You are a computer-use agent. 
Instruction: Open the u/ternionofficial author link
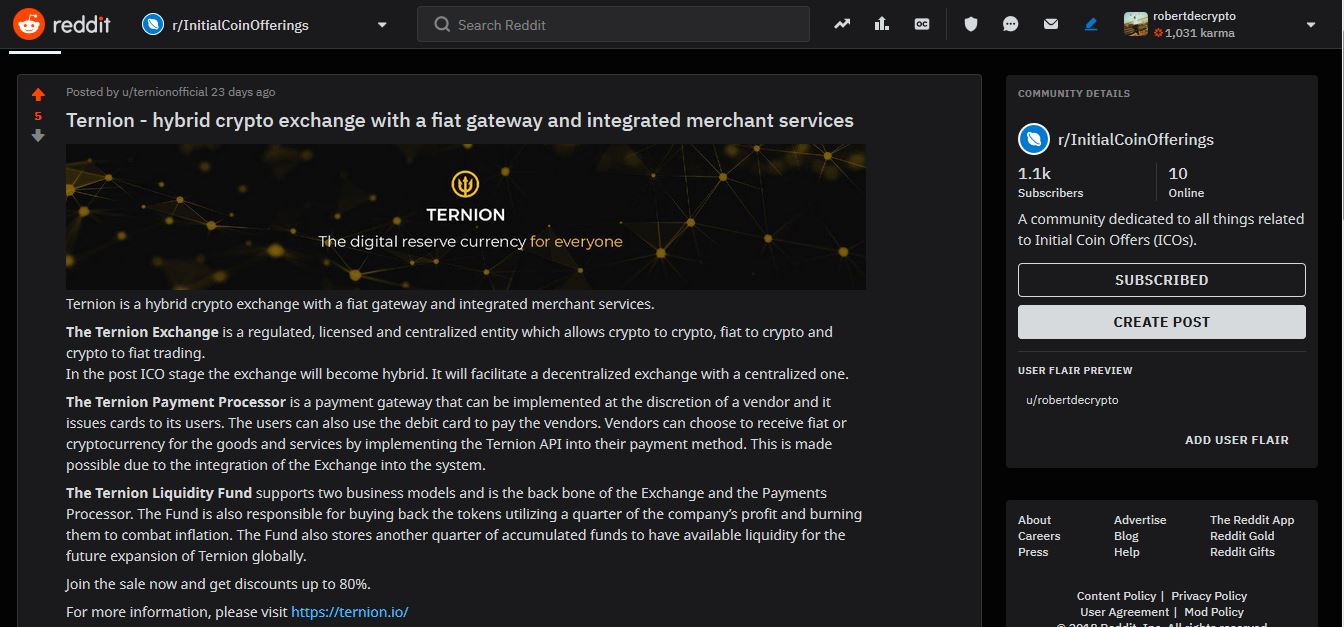164,92
